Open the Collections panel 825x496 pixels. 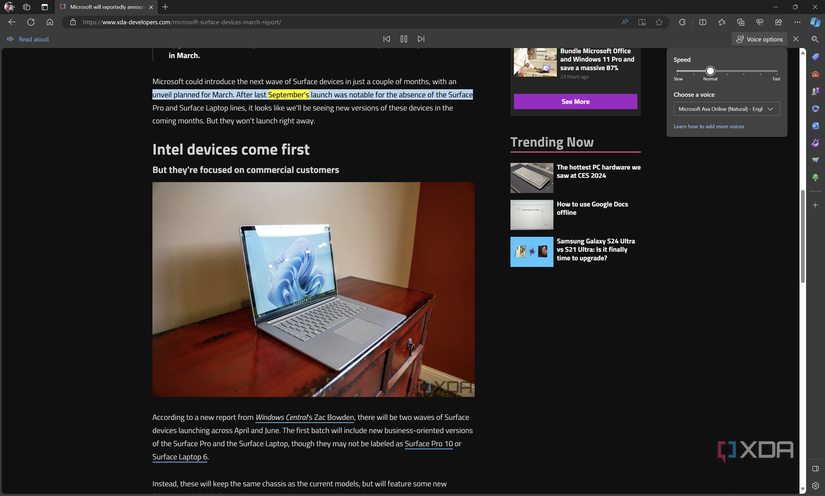point(740,22)
